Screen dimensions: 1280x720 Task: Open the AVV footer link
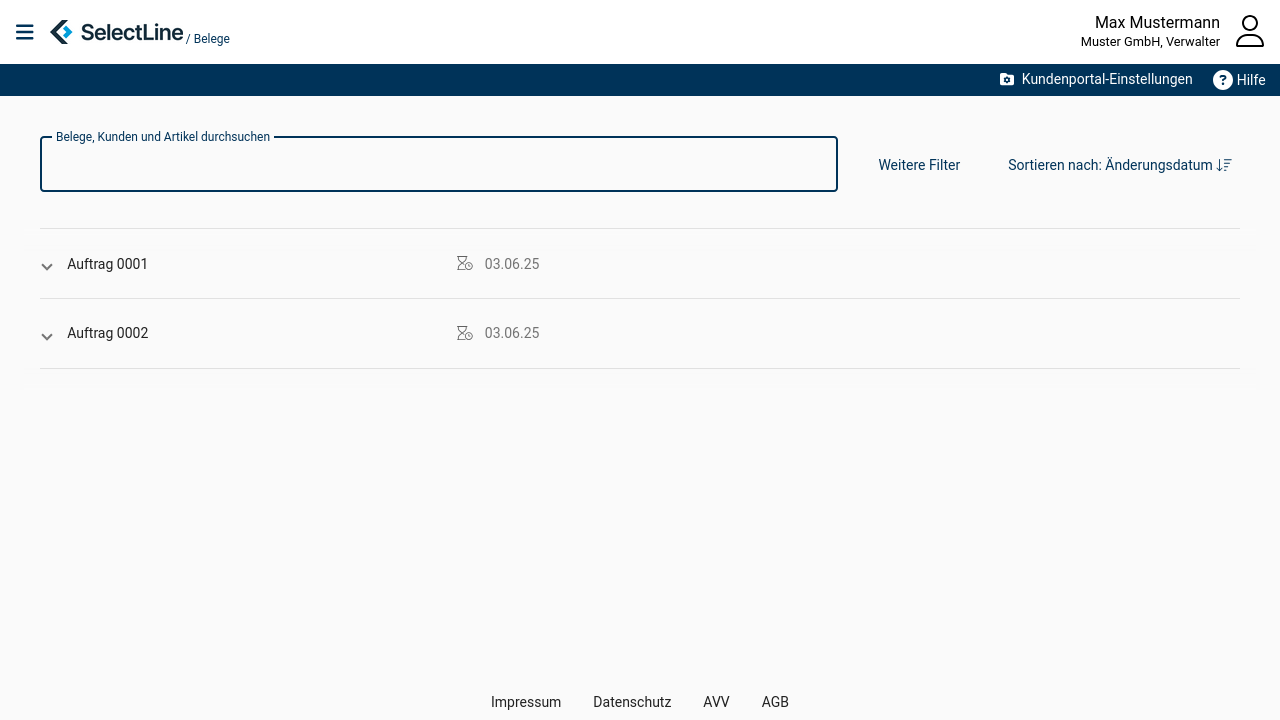coord(716,702)
